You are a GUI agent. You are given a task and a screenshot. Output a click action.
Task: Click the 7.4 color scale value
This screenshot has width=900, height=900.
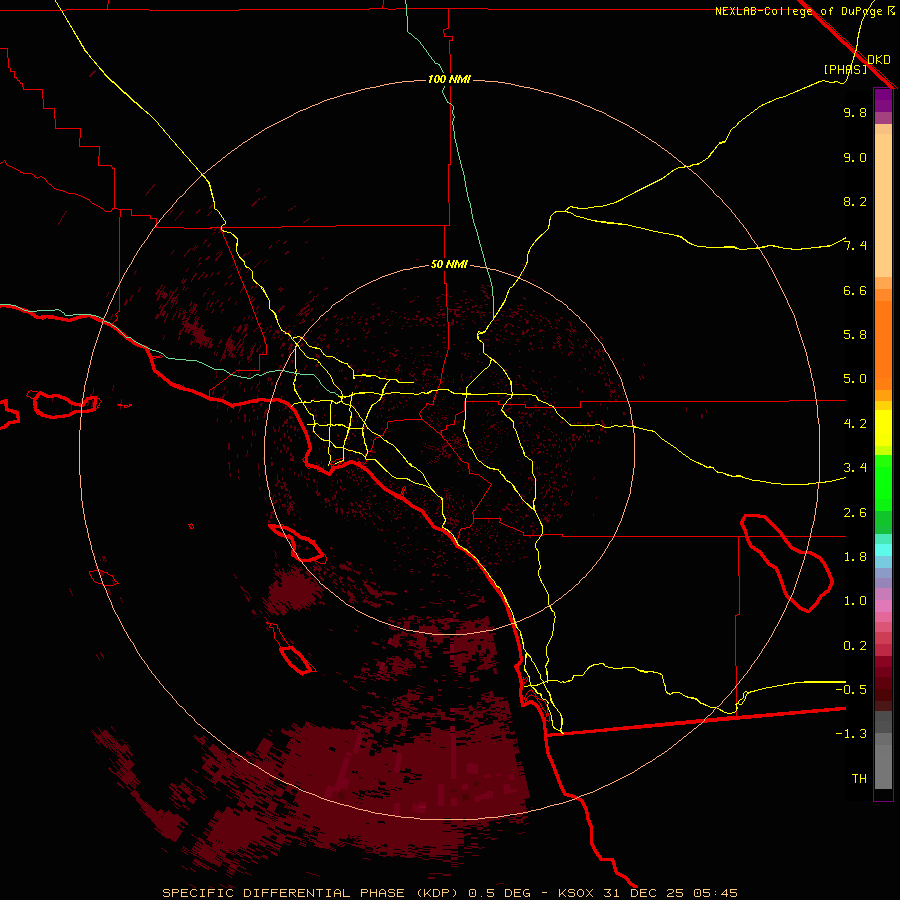[855, 246]
